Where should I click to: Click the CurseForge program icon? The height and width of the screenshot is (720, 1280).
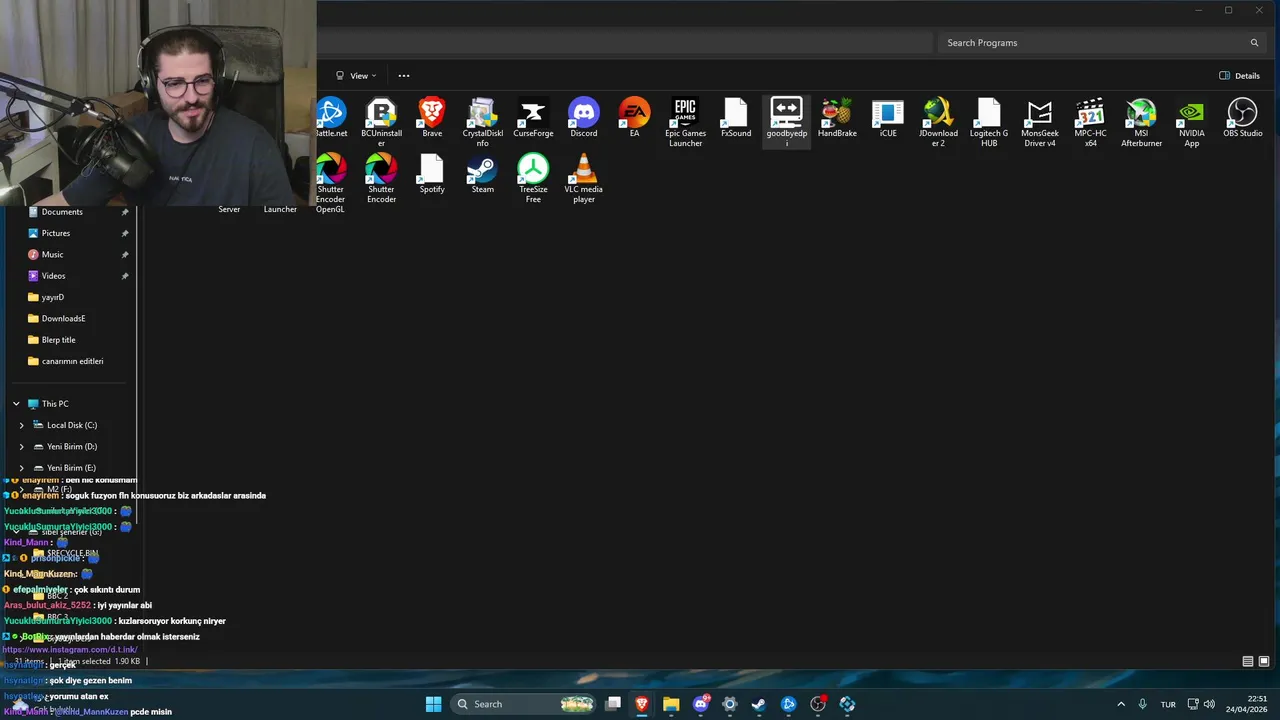[x=533, y=118]
